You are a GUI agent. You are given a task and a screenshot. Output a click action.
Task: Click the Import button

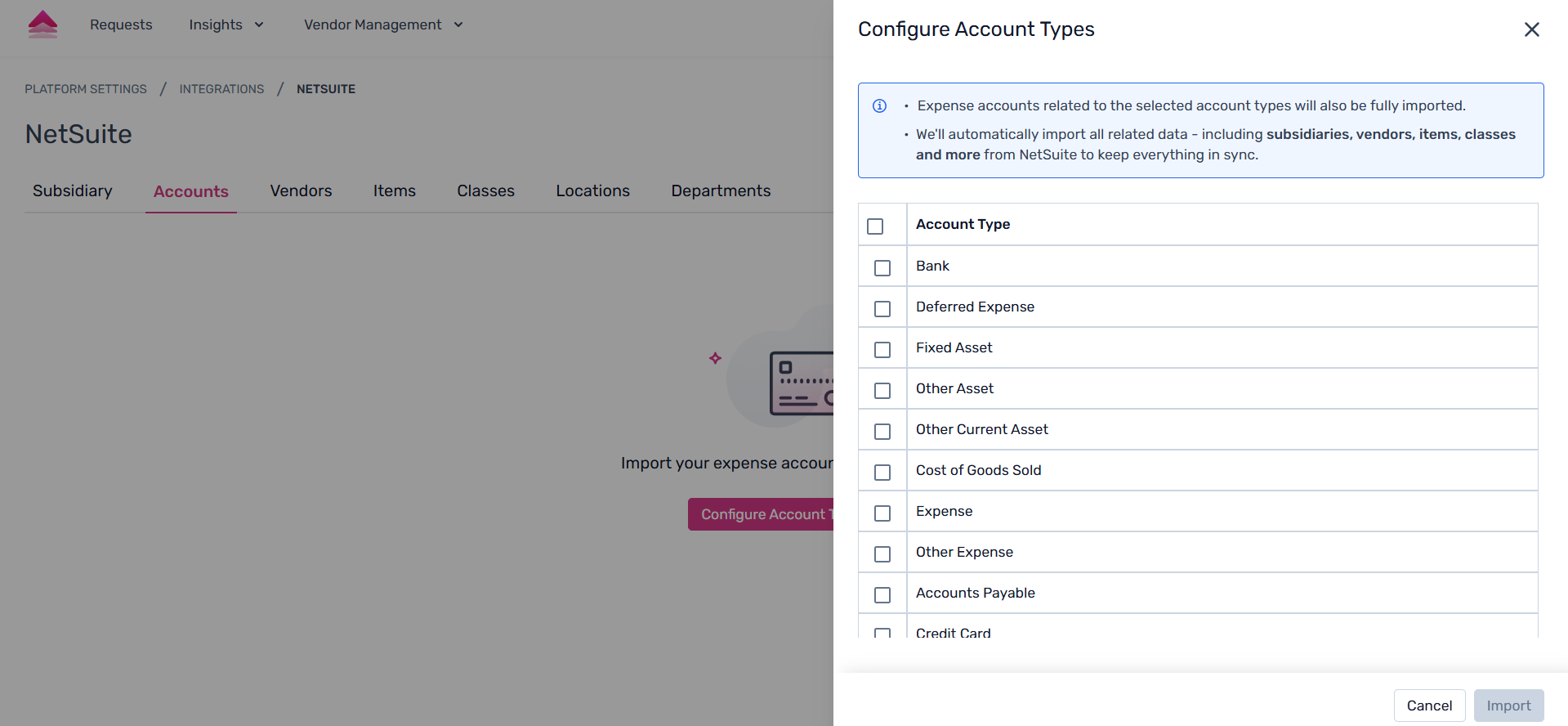(1508, 706)
